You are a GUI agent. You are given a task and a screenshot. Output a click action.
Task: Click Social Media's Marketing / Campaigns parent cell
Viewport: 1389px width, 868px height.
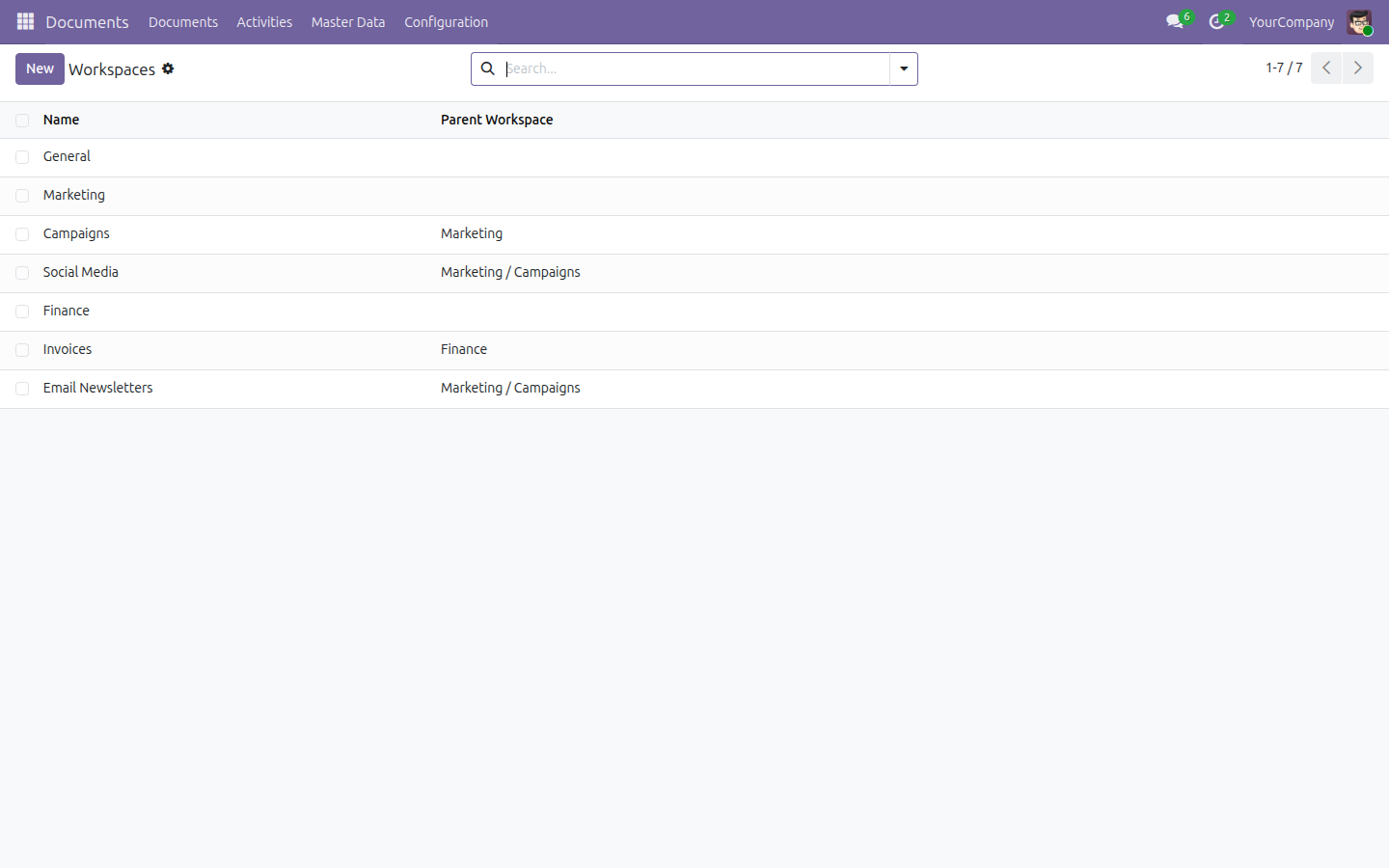pyautogui.click(x=510, y=272)
